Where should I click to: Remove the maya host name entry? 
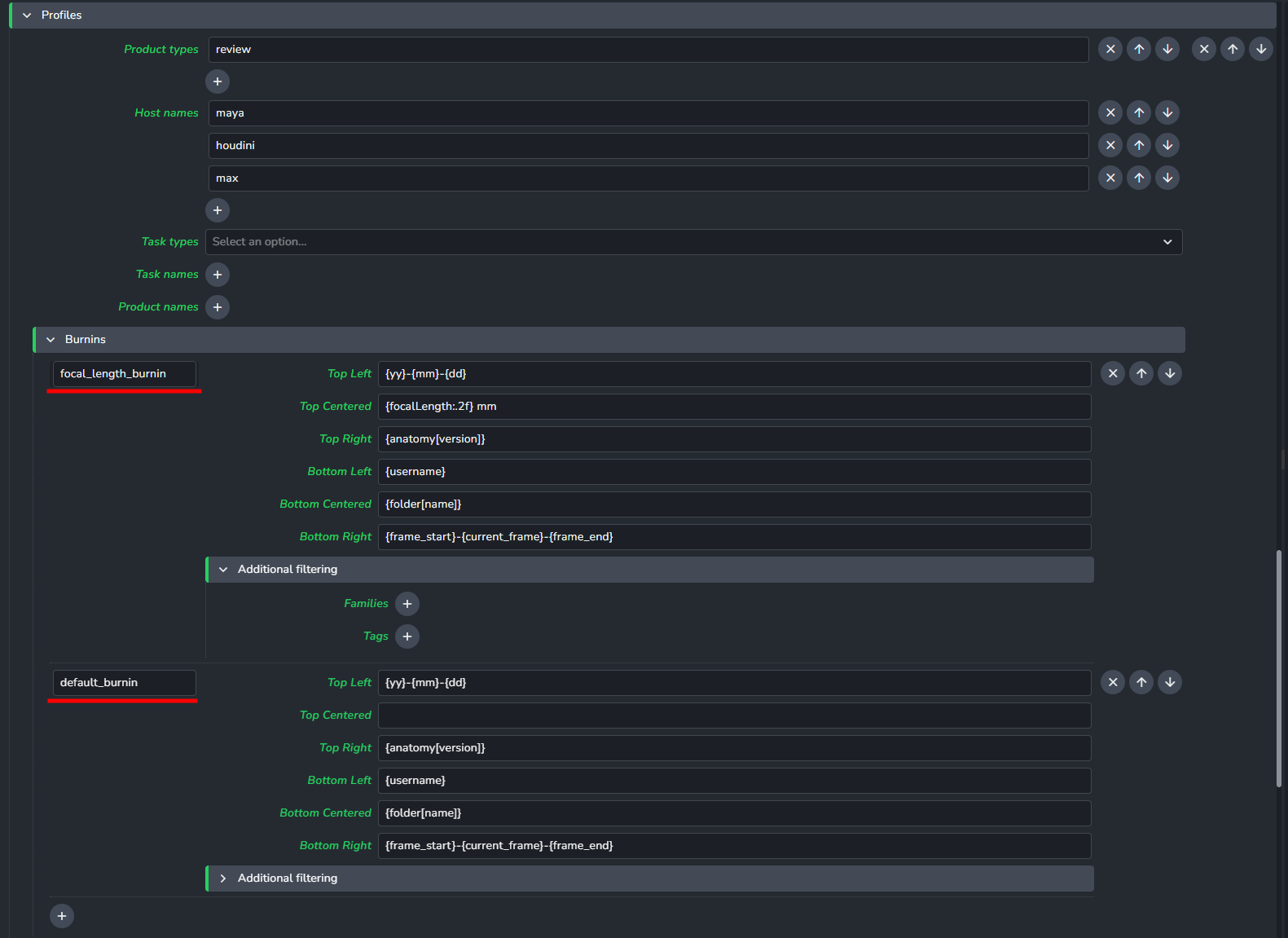coord(1110,112)
